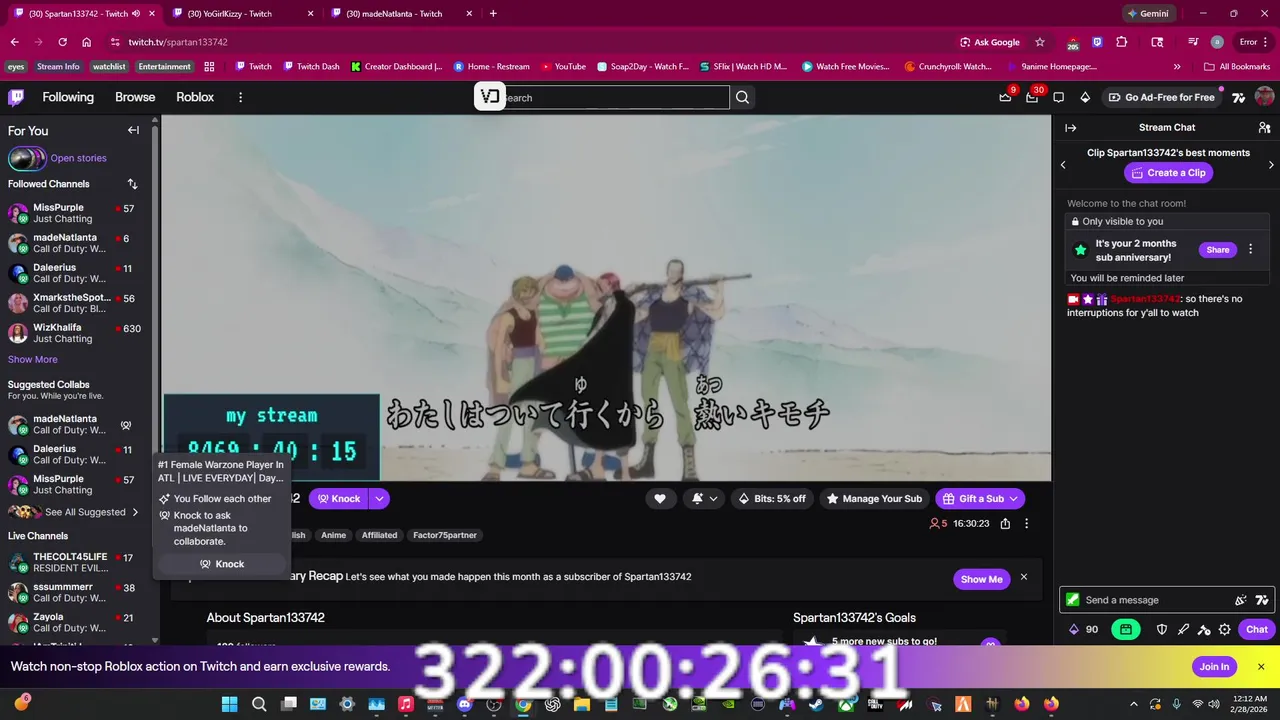
Task: Go to next chat highlight card
Action: [1271, 164]
